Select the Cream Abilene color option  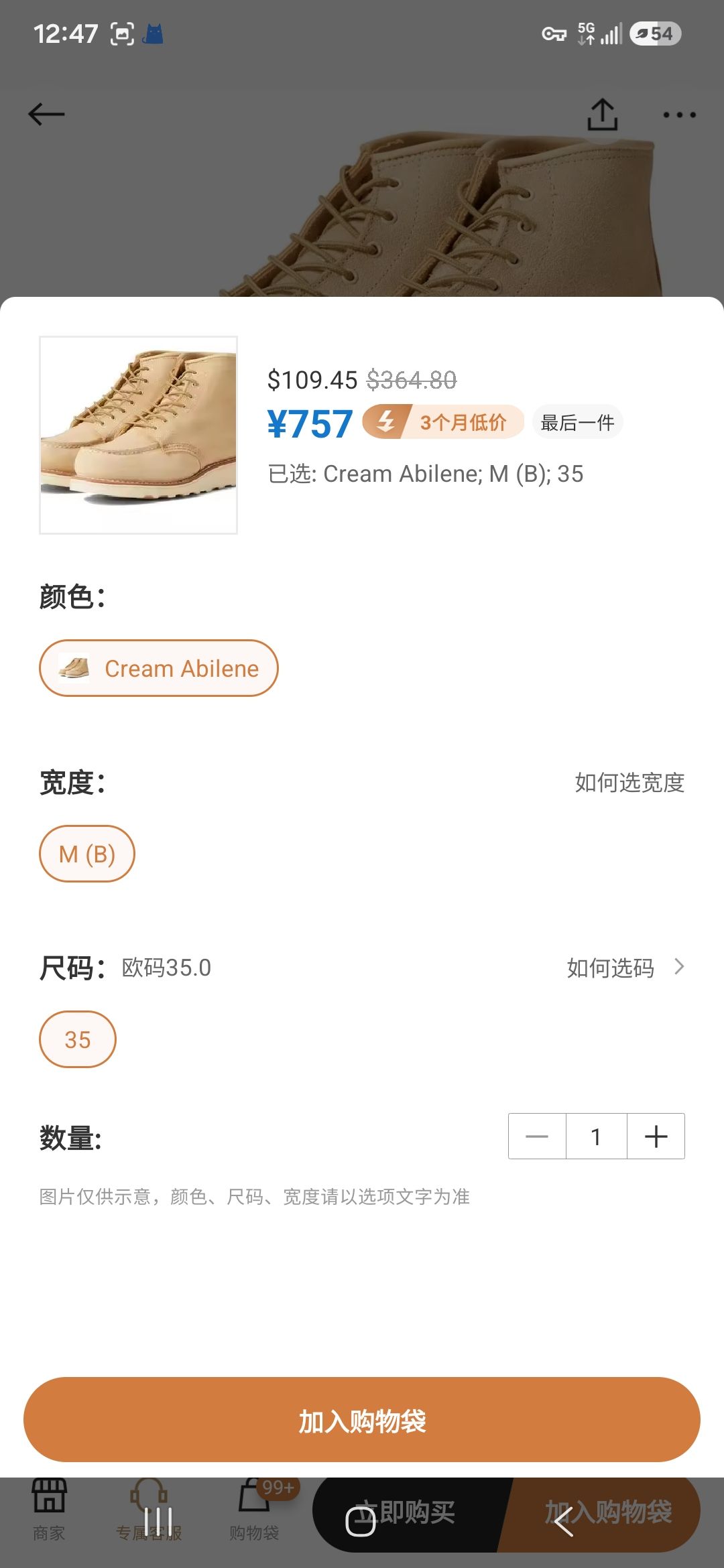pyautogui.click(x=159, y=668)
